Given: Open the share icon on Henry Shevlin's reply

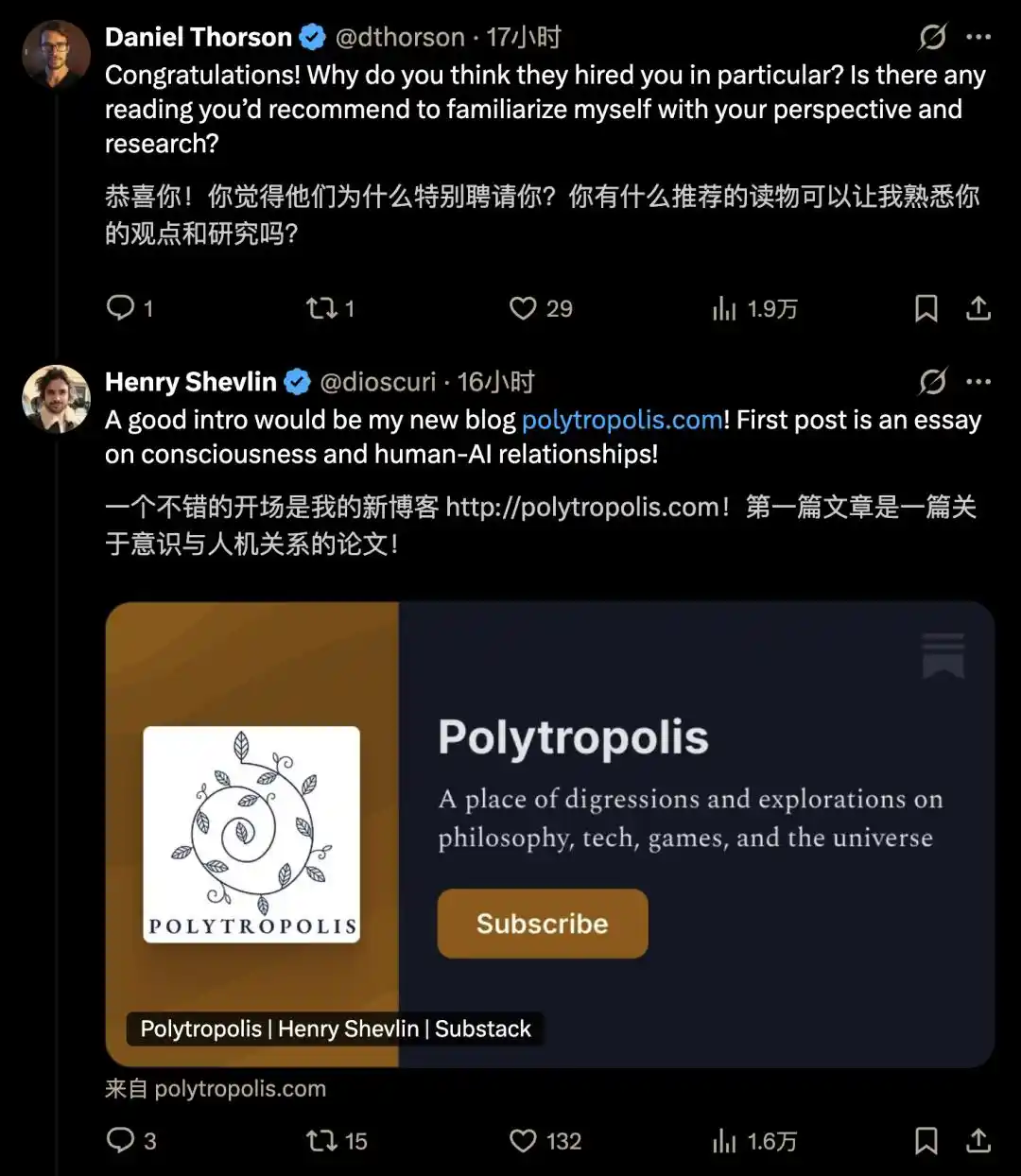Looking at the screenshot, I should click(978, 1141).
